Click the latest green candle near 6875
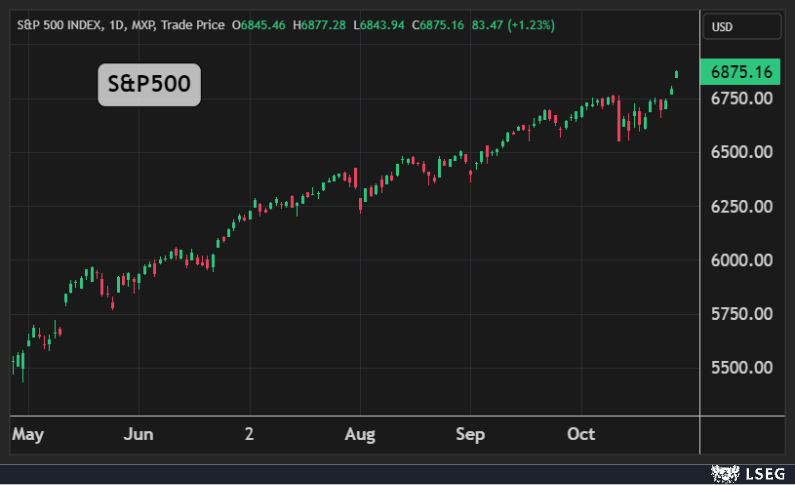795x485 pixels. (x=677, y=73)
